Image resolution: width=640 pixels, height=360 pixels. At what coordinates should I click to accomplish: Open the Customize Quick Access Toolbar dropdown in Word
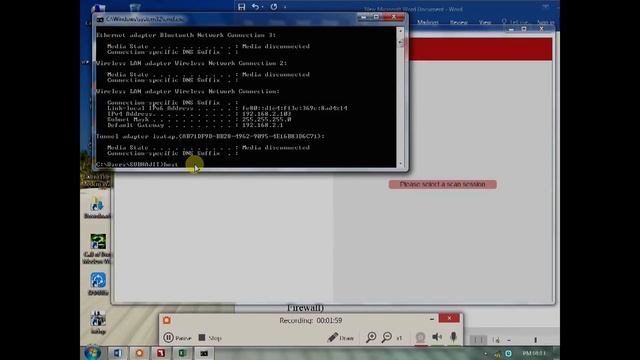point(285,7)
